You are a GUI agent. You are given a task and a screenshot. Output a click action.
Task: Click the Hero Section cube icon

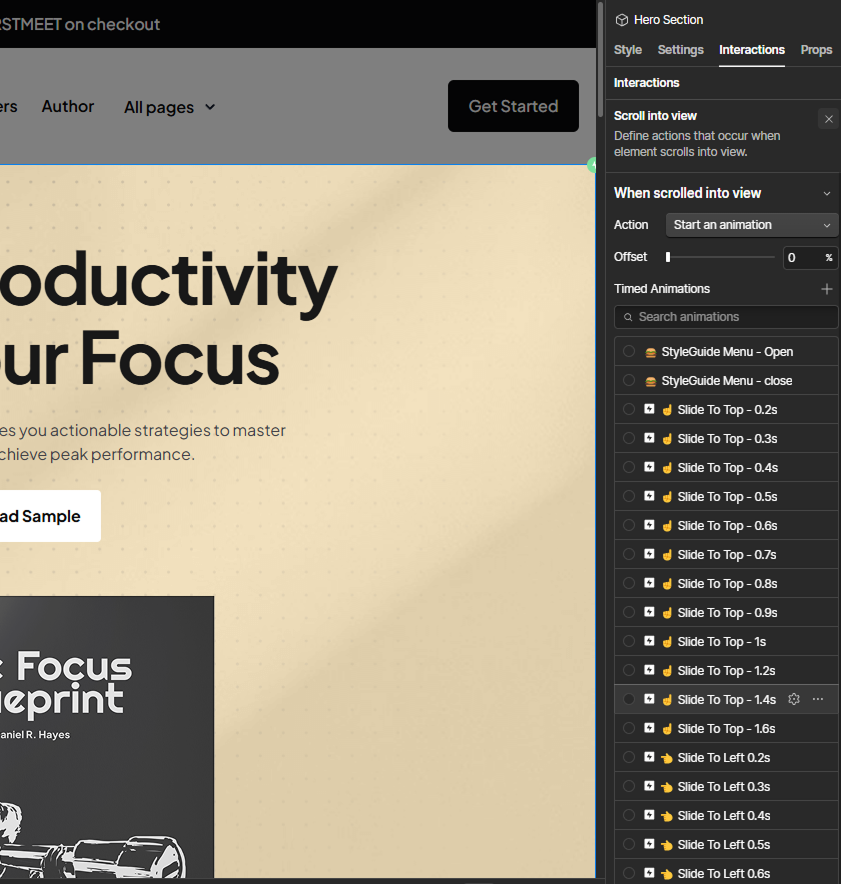622,19
